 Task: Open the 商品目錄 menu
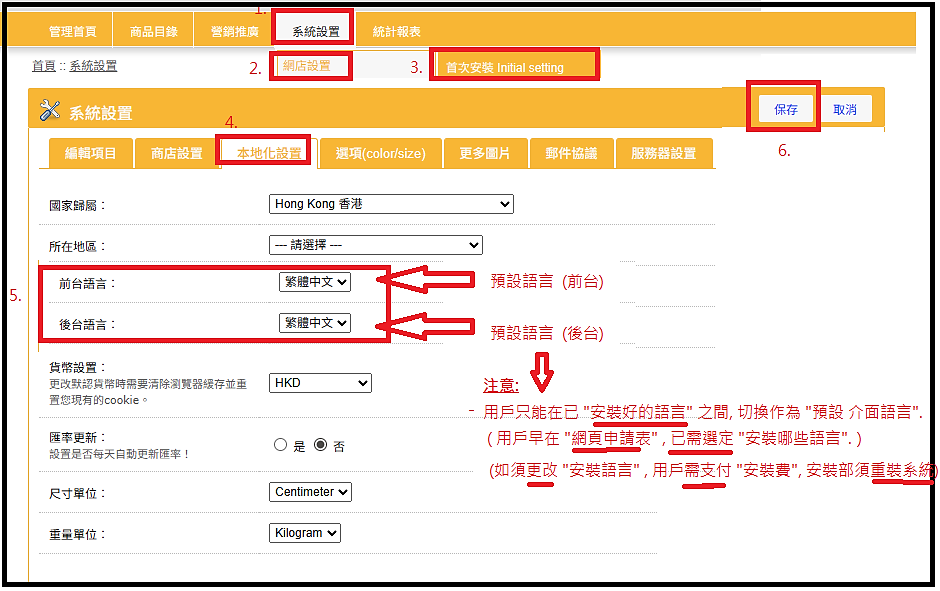[154, 32]
